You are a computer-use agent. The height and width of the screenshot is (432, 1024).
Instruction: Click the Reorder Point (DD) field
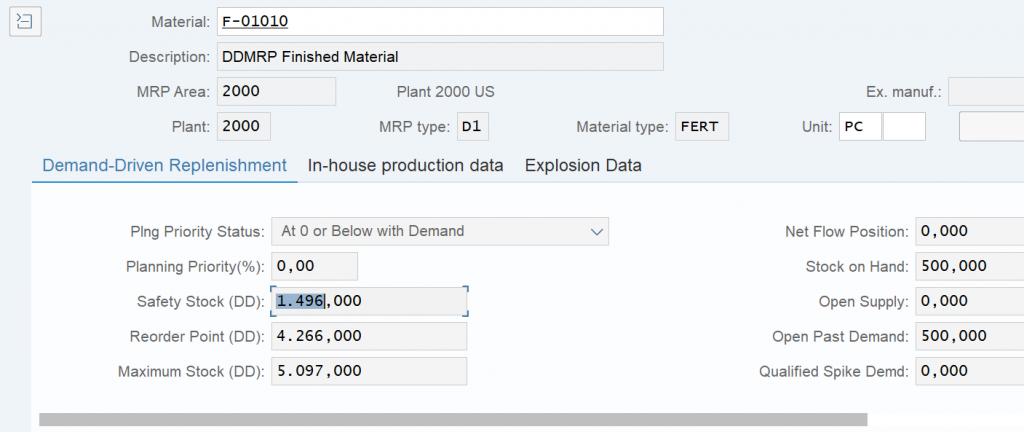coord(369,336)
